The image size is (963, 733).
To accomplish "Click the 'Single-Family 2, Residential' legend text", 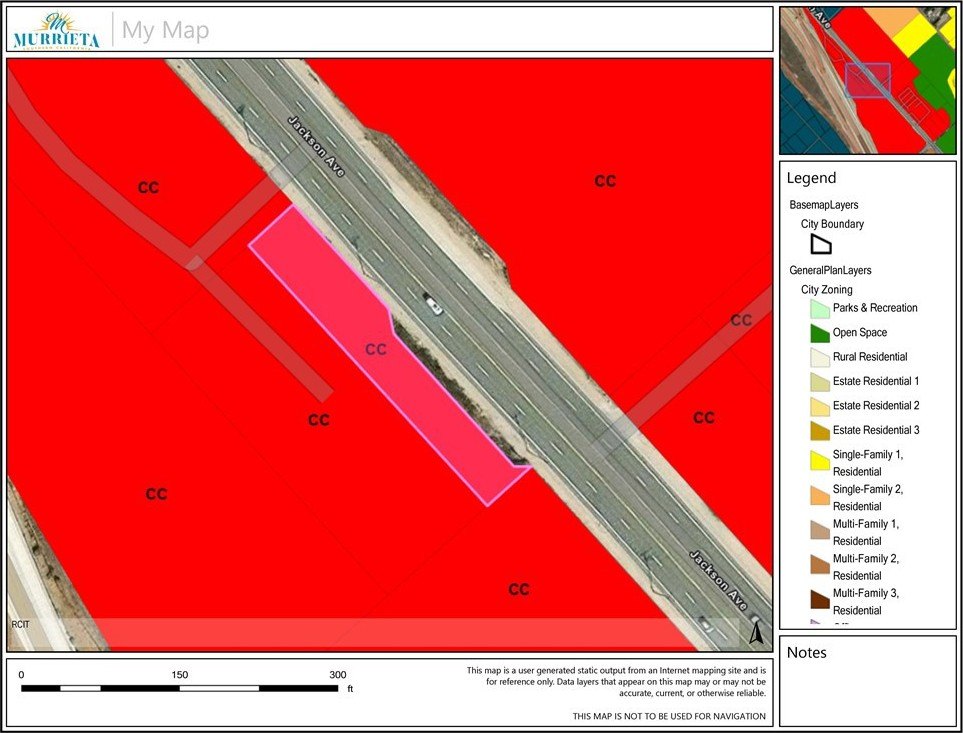I will pyautogui.click(x=868, y=498).
